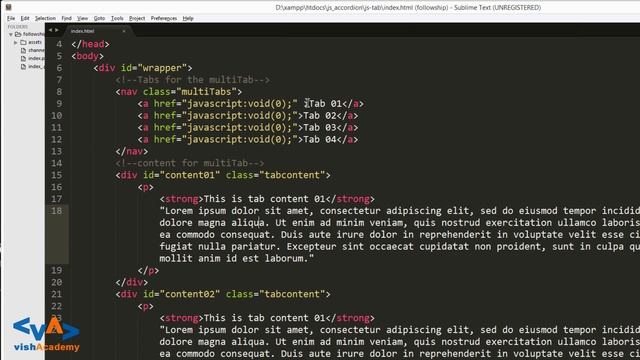Click the "Tab 02" anchor text
640x360 pixels.
click(x=320, y=116)
